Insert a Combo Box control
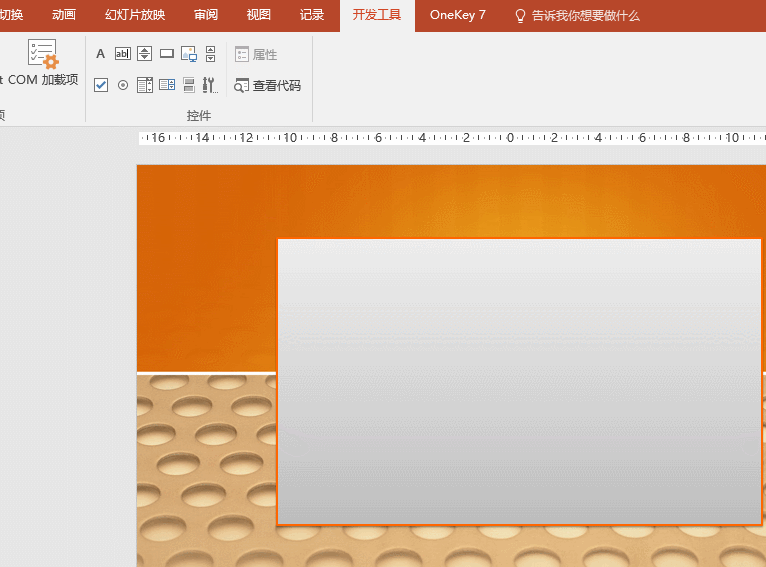This screenshot has width=766, height=567. tap(167, 85)
